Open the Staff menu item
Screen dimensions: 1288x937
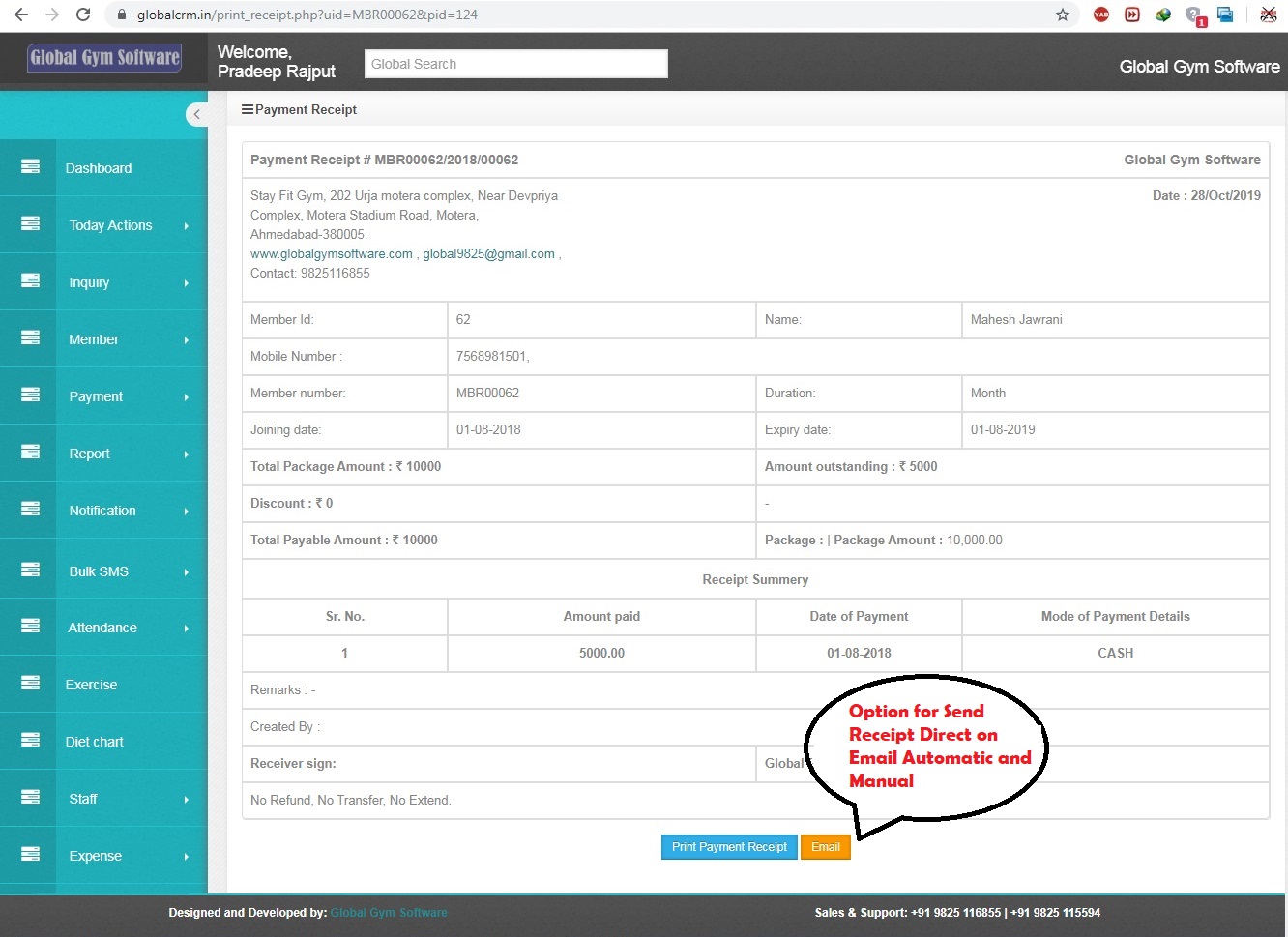click(x=82, y=799)
